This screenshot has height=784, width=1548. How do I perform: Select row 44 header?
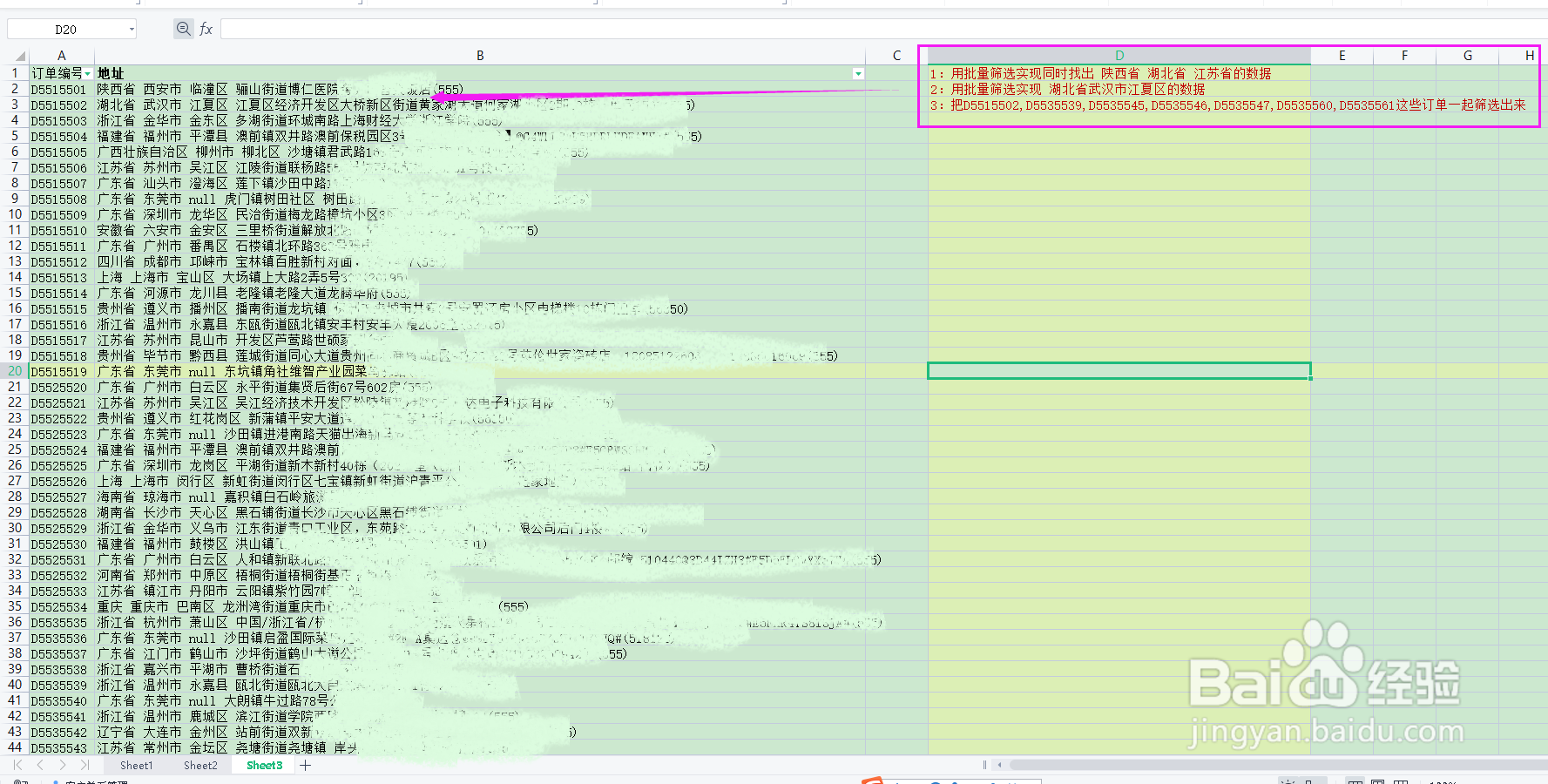coord(15,747)
